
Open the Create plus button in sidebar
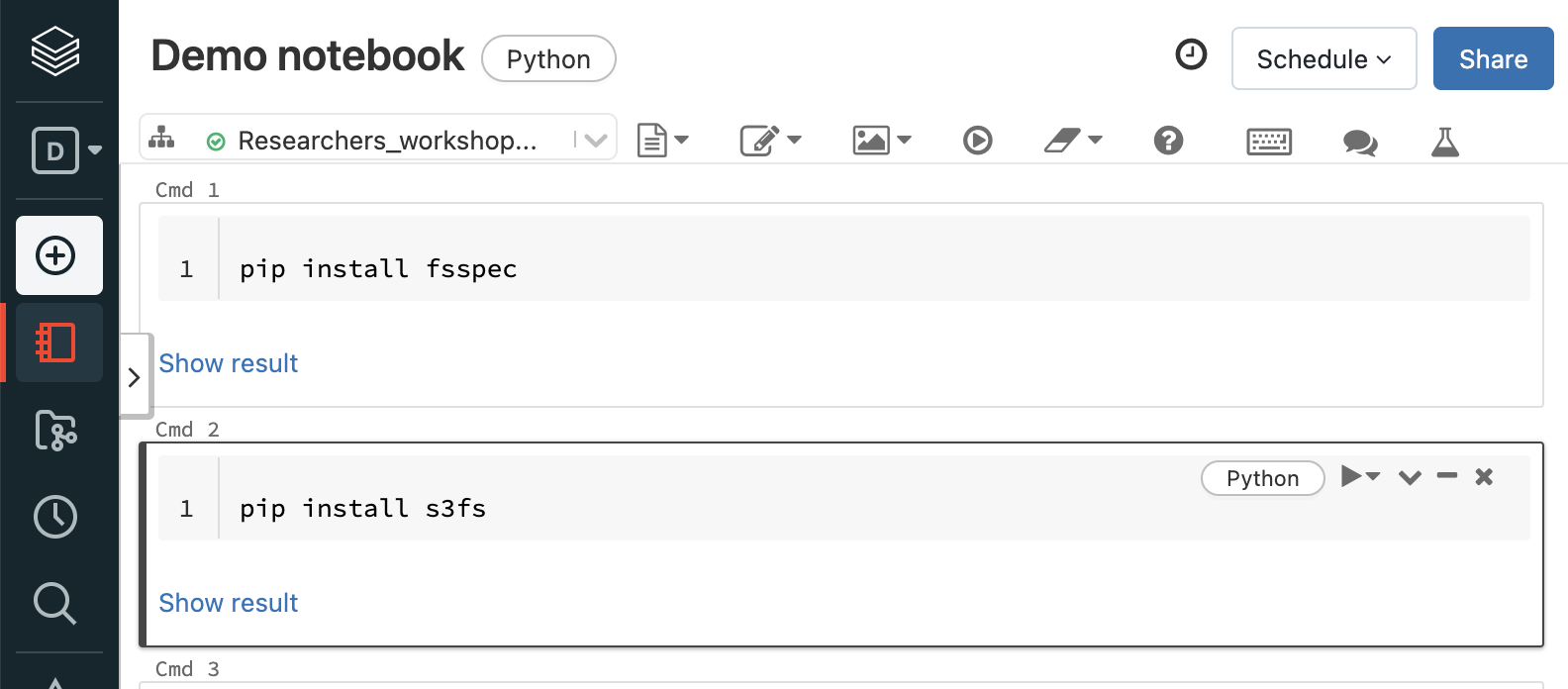58,255
